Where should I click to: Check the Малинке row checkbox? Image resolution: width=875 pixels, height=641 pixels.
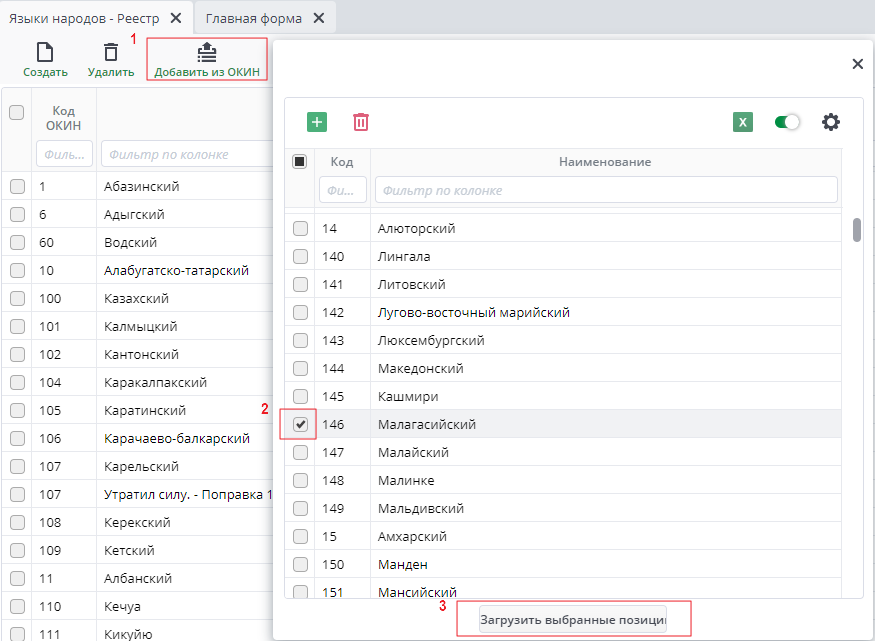point(300,480)
